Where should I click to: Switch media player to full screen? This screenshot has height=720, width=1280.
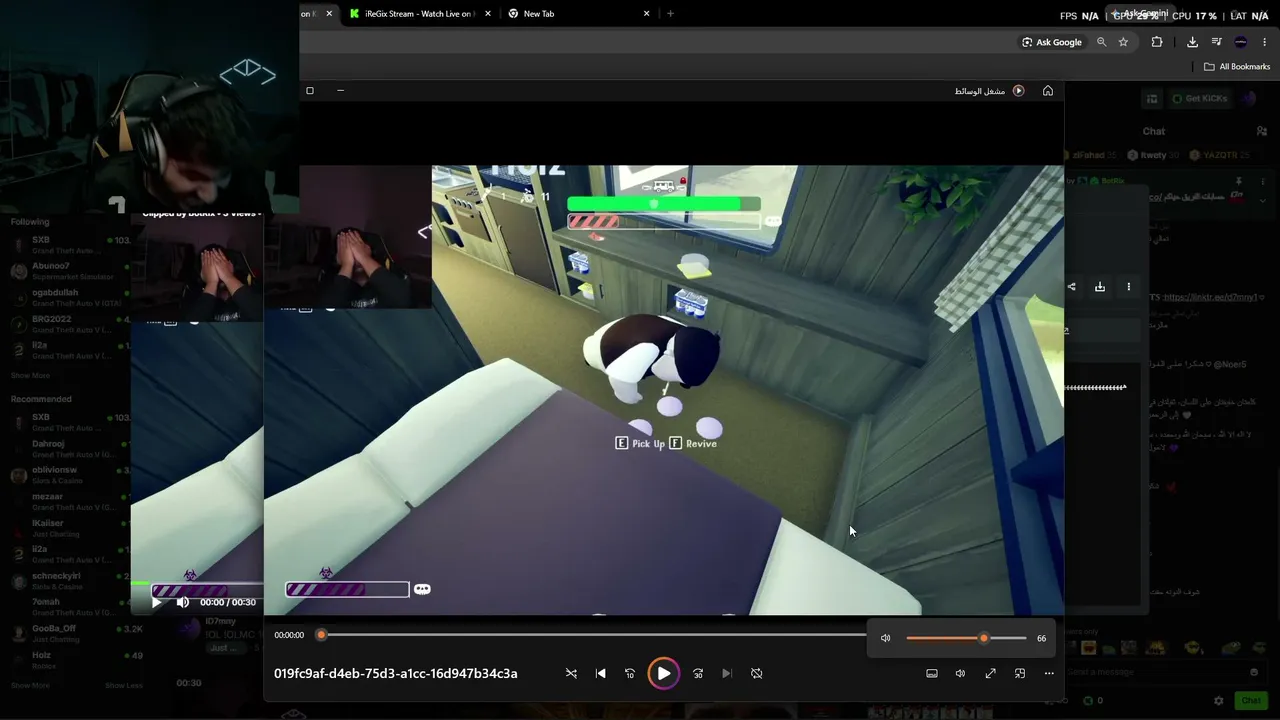click(990, 674)
